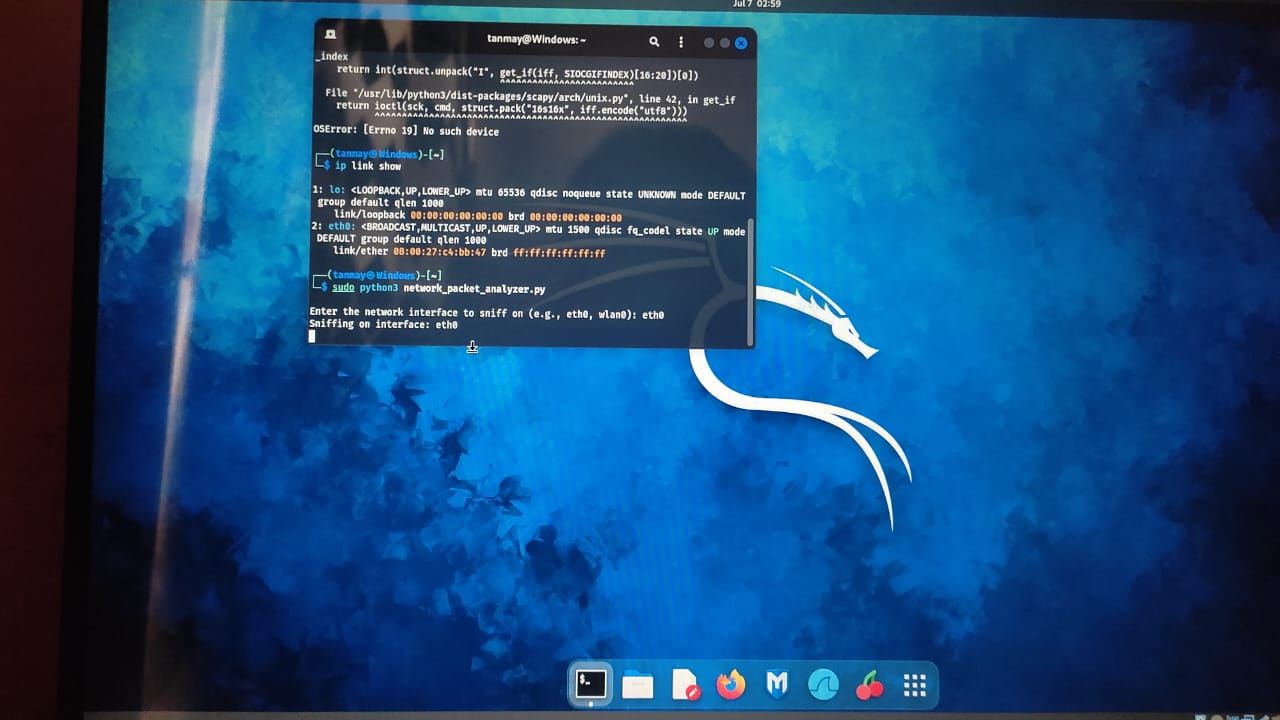Click the terminal icon in the titlebar

tap(331, 35)
